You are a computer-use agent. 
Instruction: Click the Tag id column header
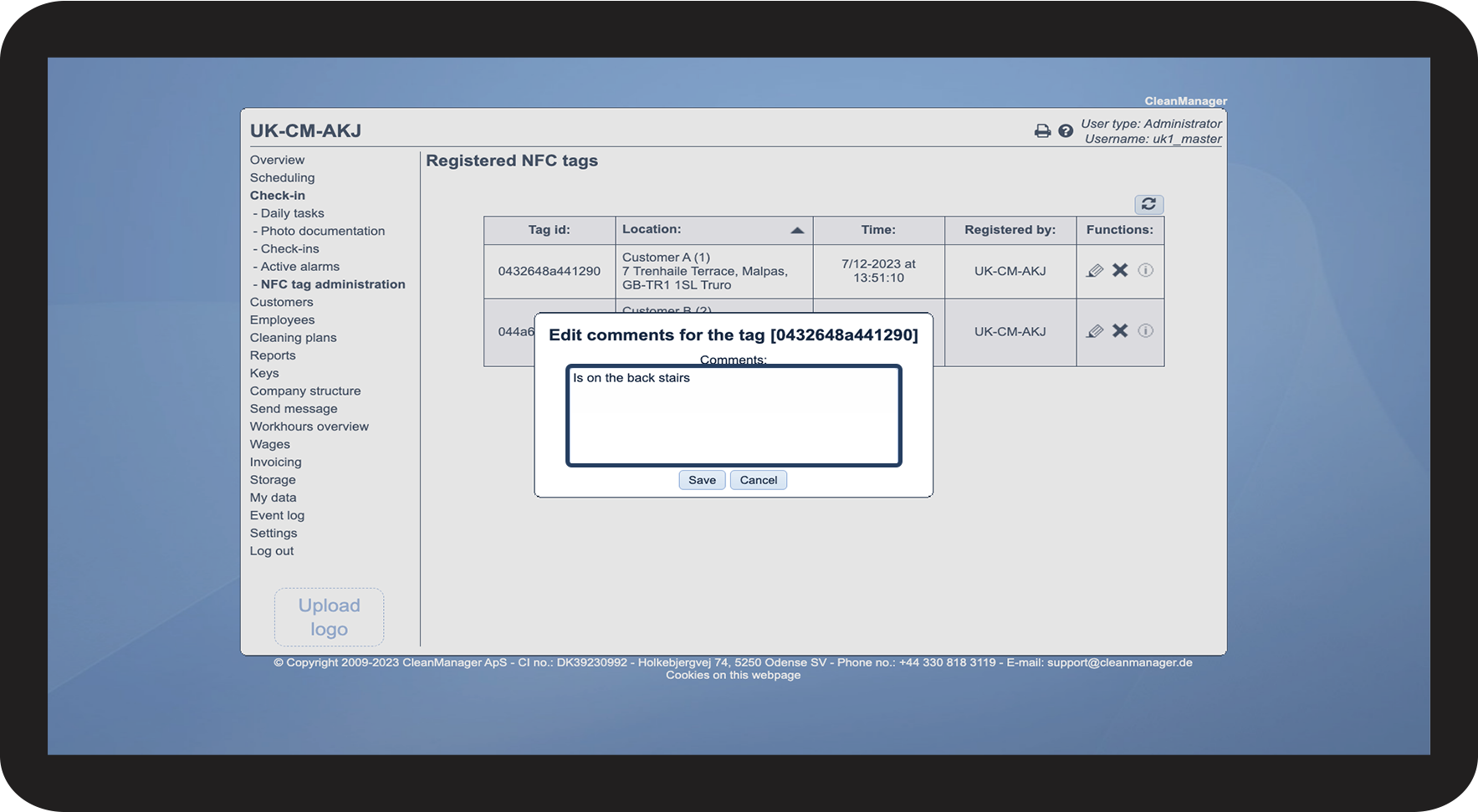549,230
